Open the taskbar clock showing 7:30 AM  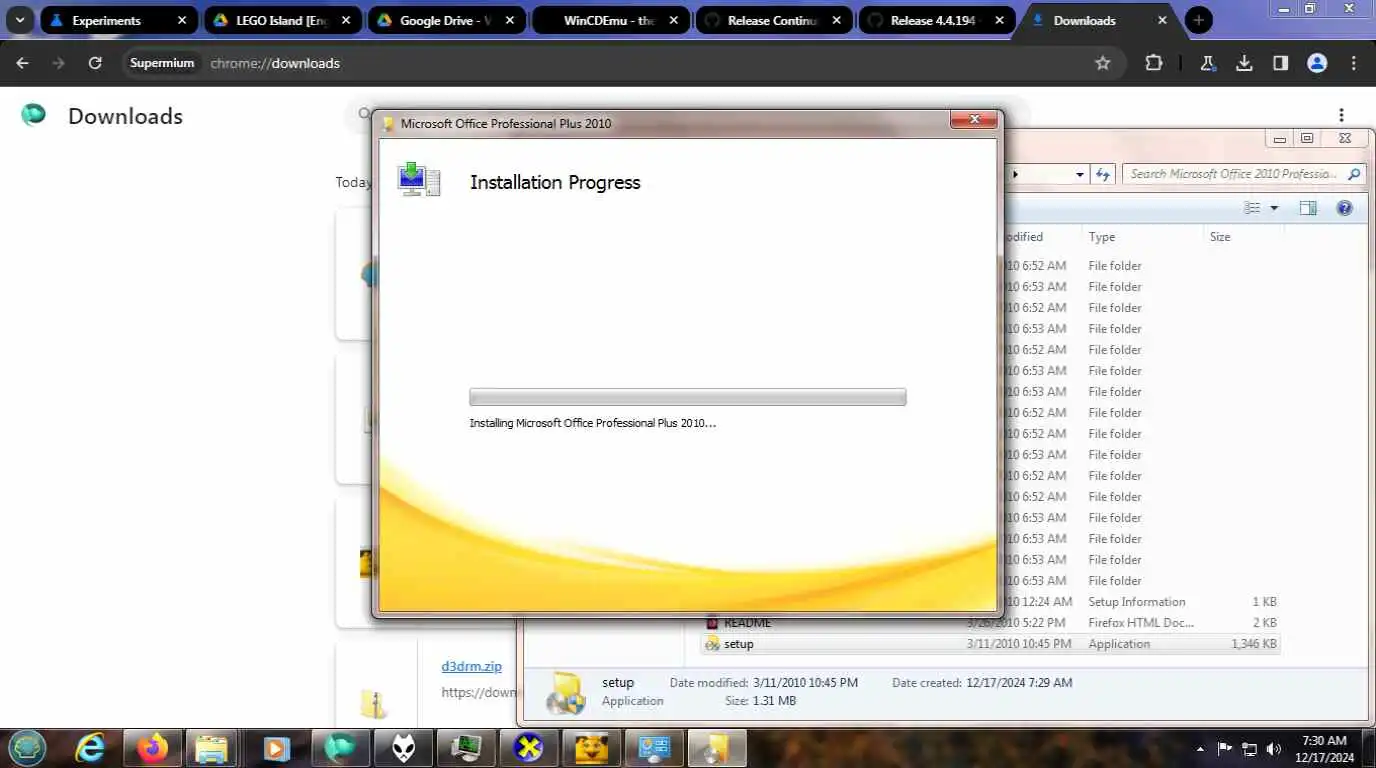(x=1325, y=748)
